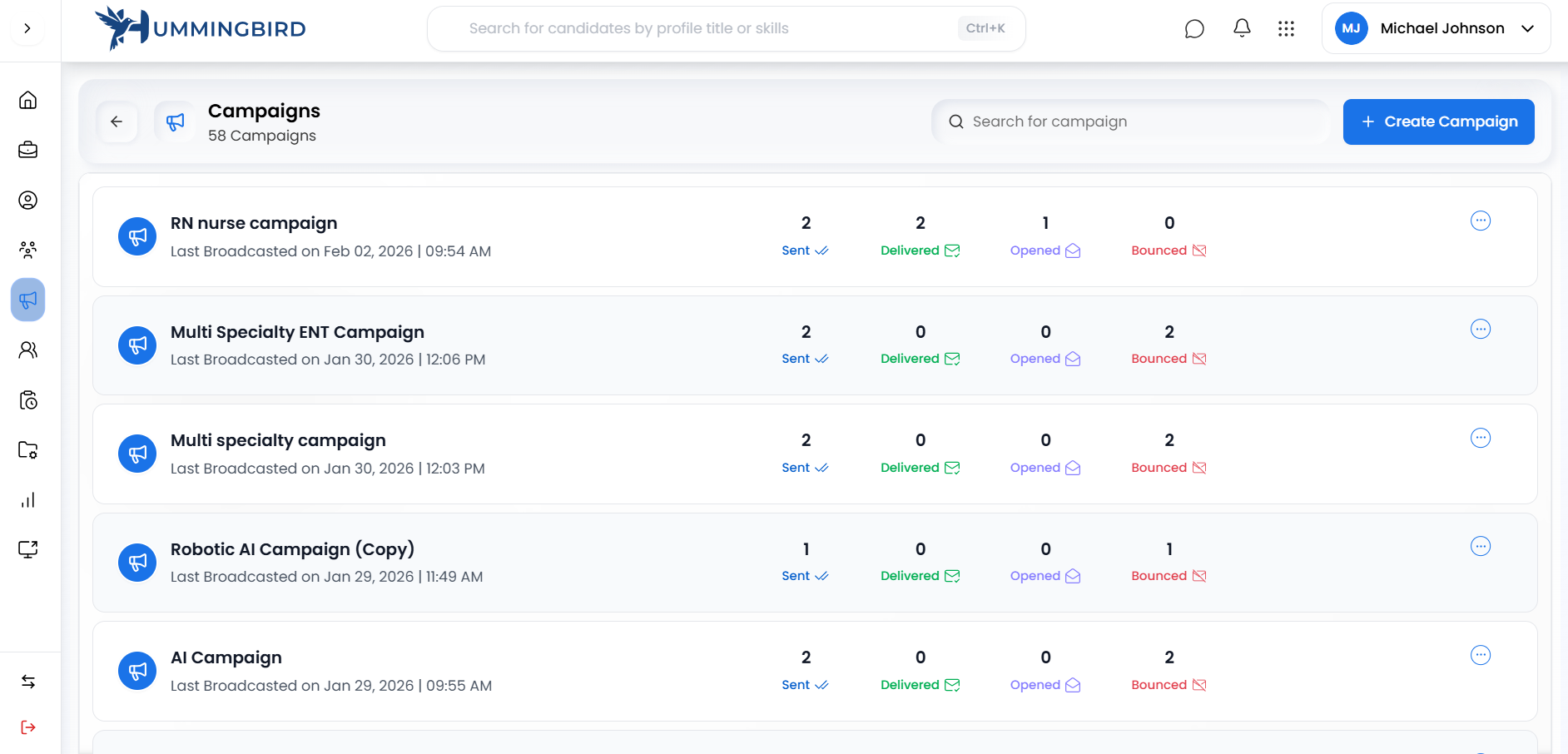Open the apps grid icon
The image size is (1568, 754).
(x=1286, y=29)
